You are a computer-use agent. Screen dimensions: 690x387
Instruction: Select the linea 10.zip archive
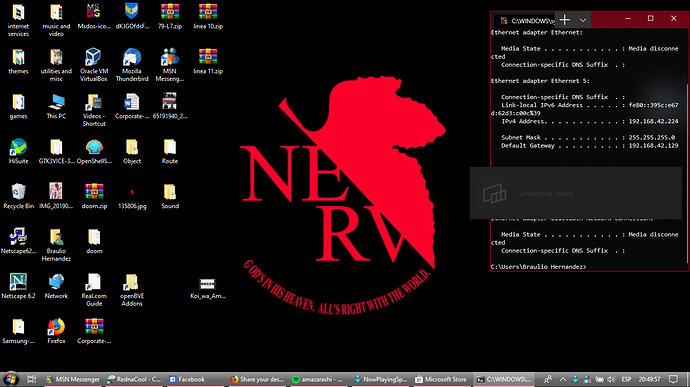pos(208,16)
